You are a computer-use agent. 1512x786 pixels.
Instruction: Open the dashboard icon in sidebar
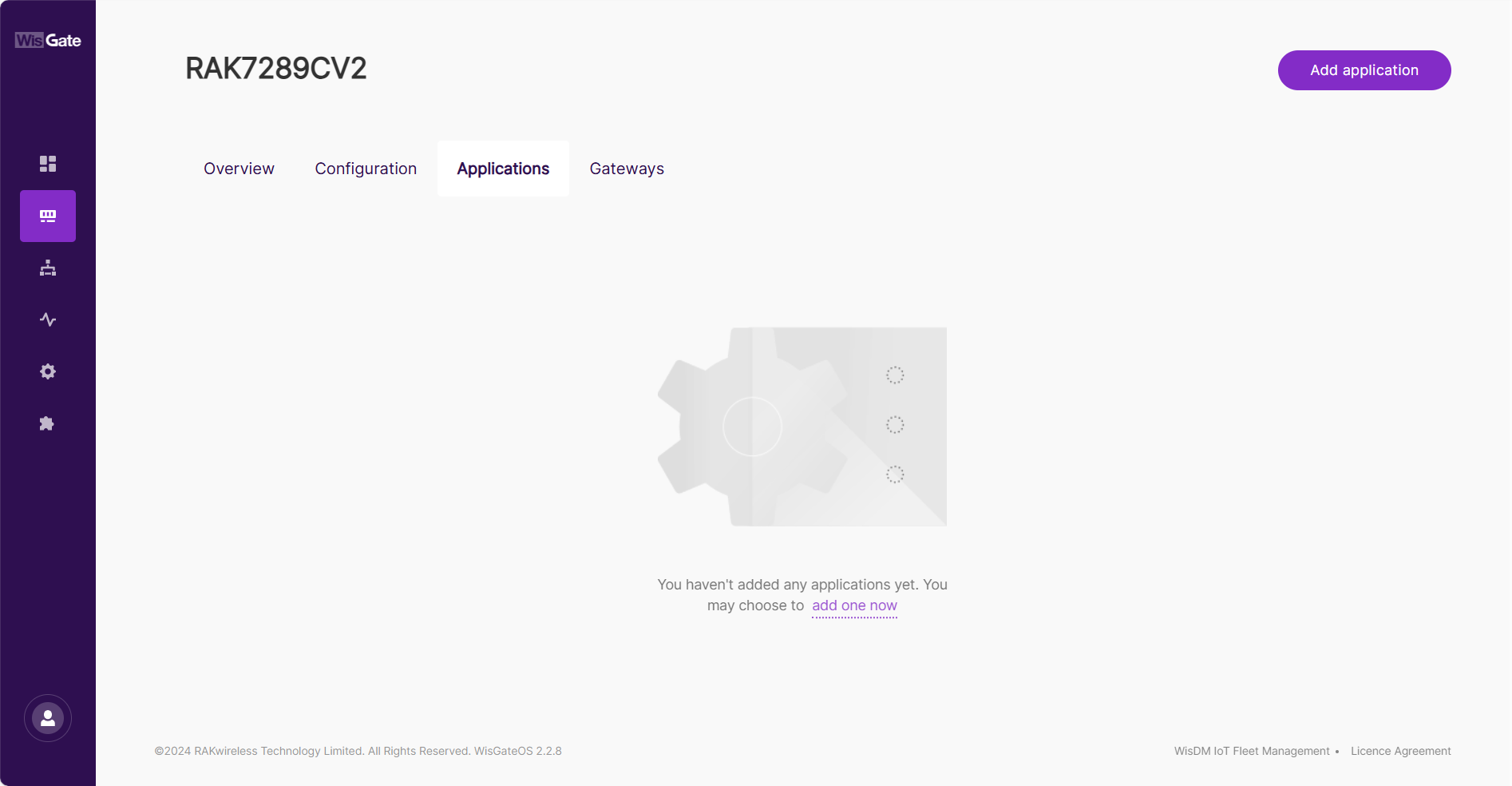pyautogui.click(x=48, y=164)
